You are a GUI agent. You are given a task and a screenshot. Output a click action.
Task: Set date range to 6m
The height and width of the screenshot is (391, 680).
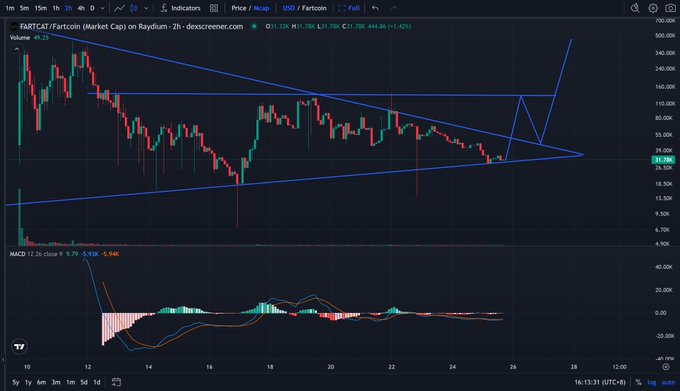pos(42,382)
